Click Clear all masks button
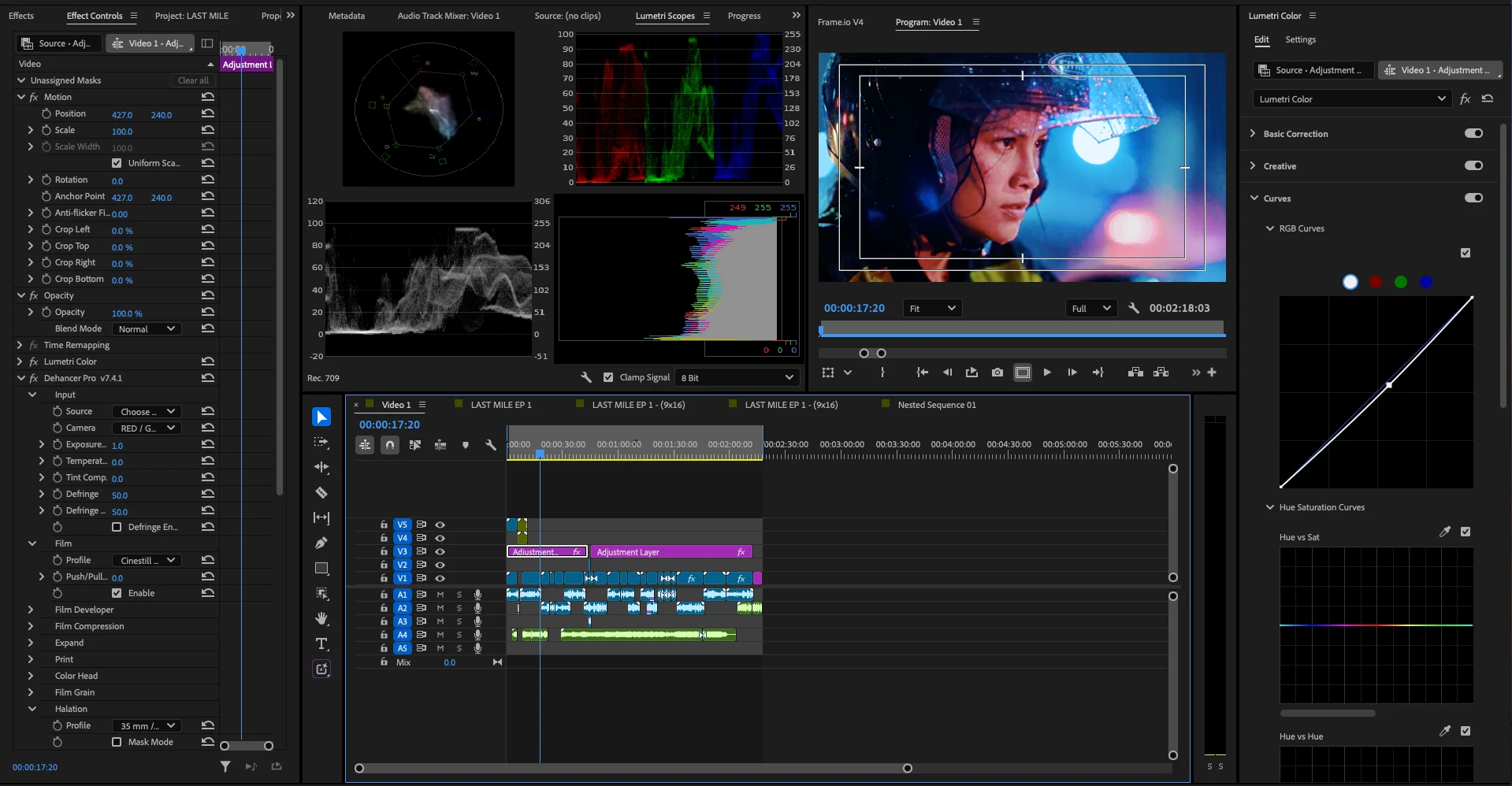This screenshot has width=1512, height=786. coord(193,80)
